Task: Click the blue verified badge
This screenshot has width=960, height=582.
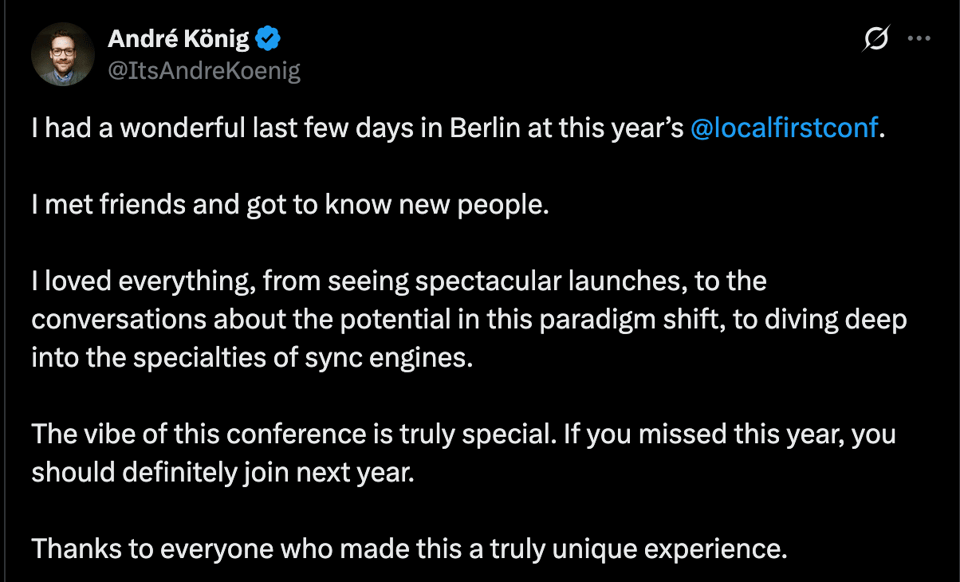Action: (x=269, y=40)
